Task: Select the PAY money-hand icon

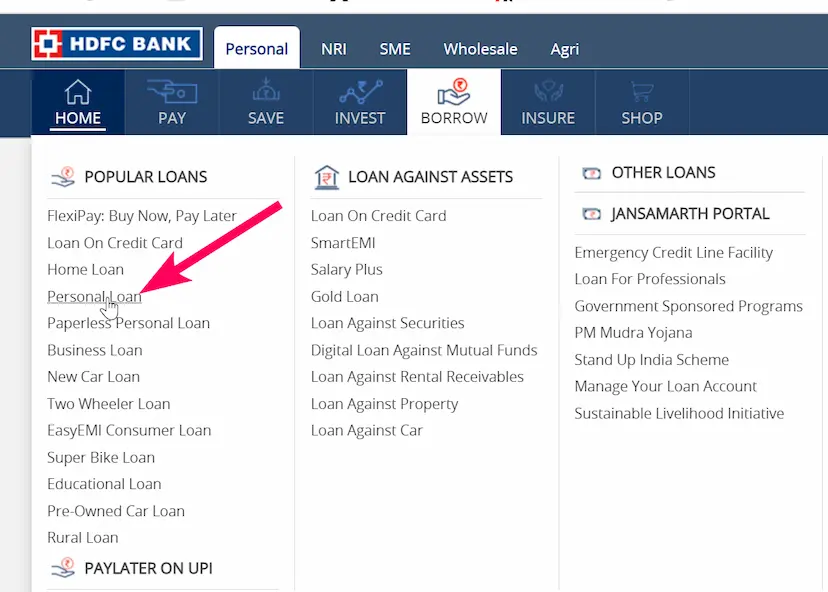Action: tap(172, 91)
